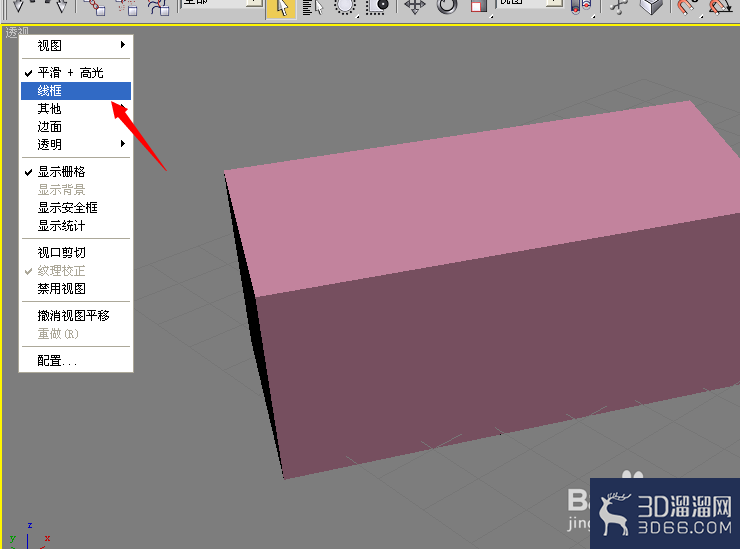Select 禁用视图 to disable viewport
Image resolution: width=740 pixels, height=549 pixels.
tap(76, 288)
